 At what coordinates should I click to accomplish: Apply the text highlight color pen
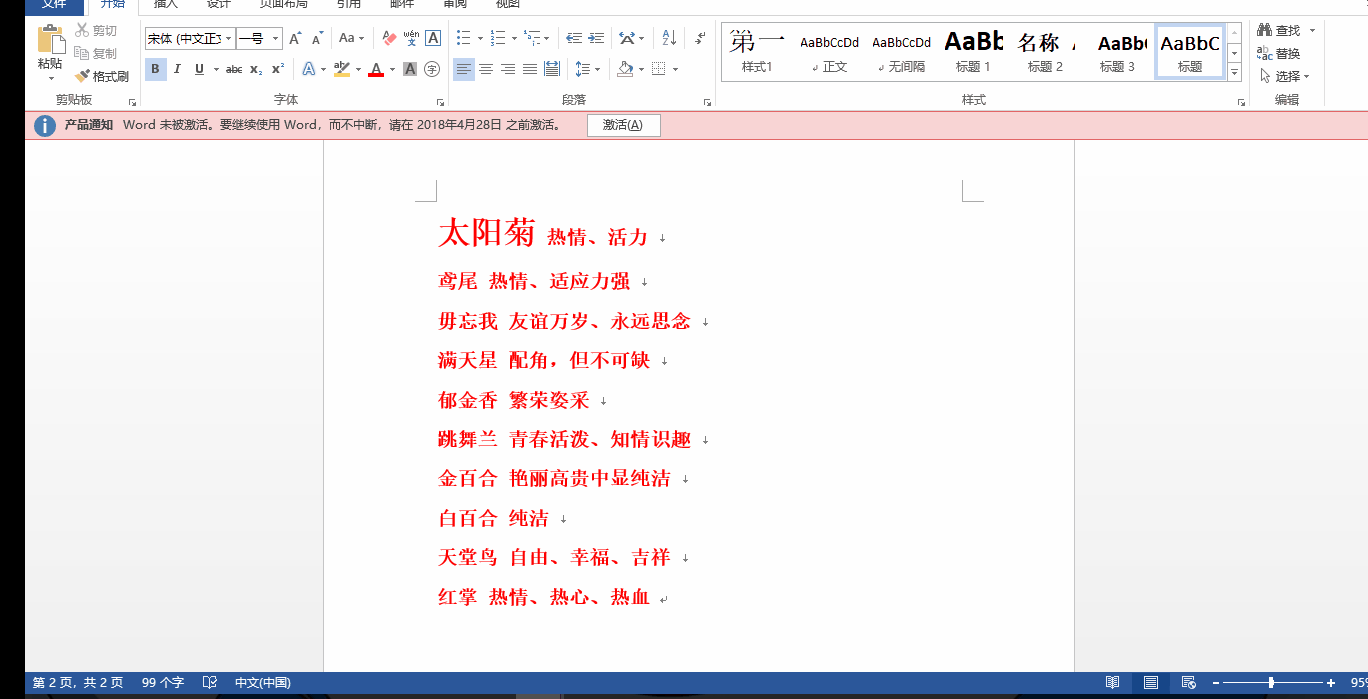[x=341, y=69]
